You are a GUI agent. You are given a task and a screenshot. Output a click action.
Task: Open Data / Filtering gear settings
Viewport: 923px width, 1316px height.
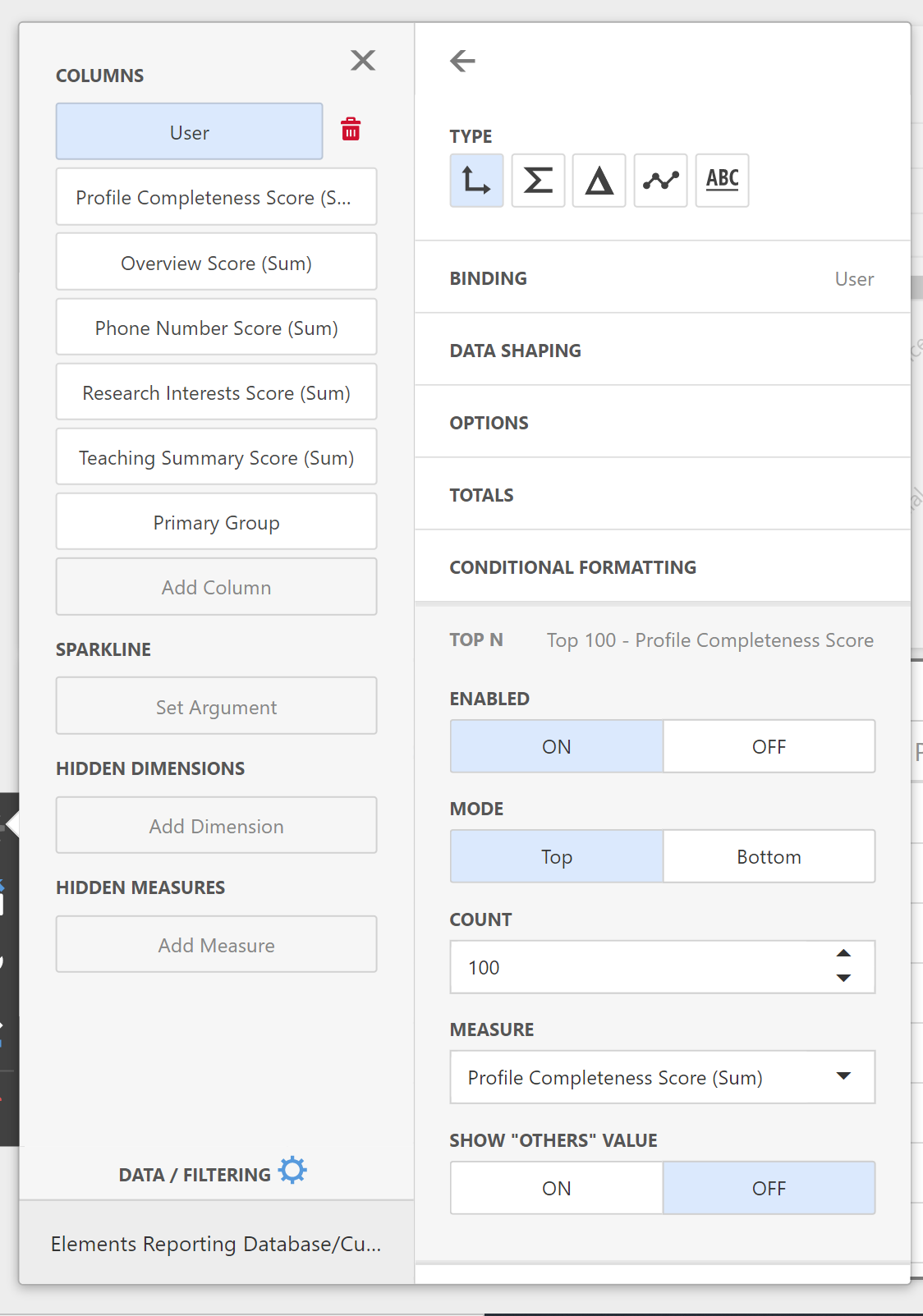click(x=292, y=1171)
